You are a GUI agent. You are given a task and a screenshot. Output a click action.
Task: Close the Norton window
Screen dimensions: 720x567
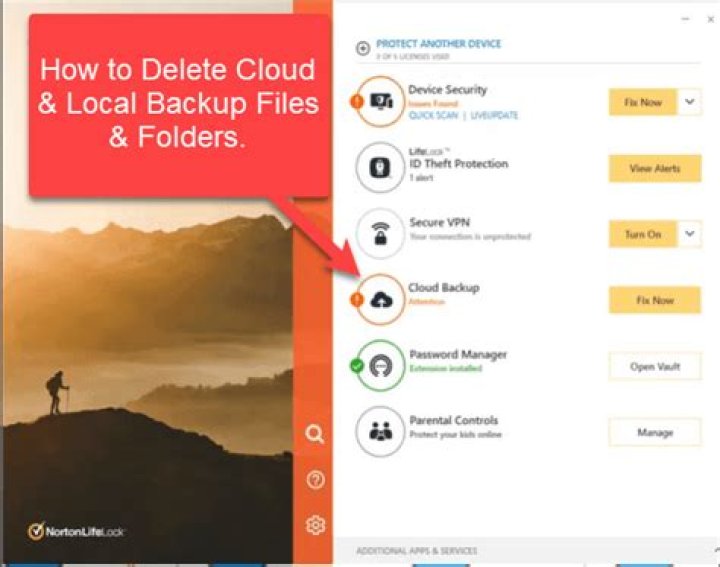[x=710, y=19]
